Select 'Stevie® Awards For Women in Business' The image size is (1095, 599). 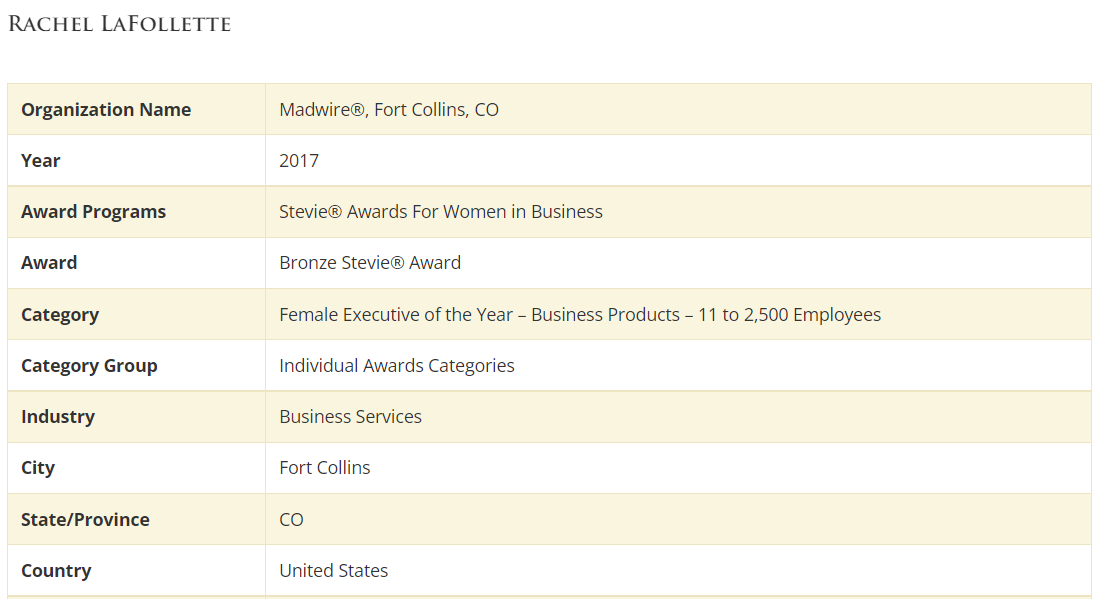[x=441, y=212]
